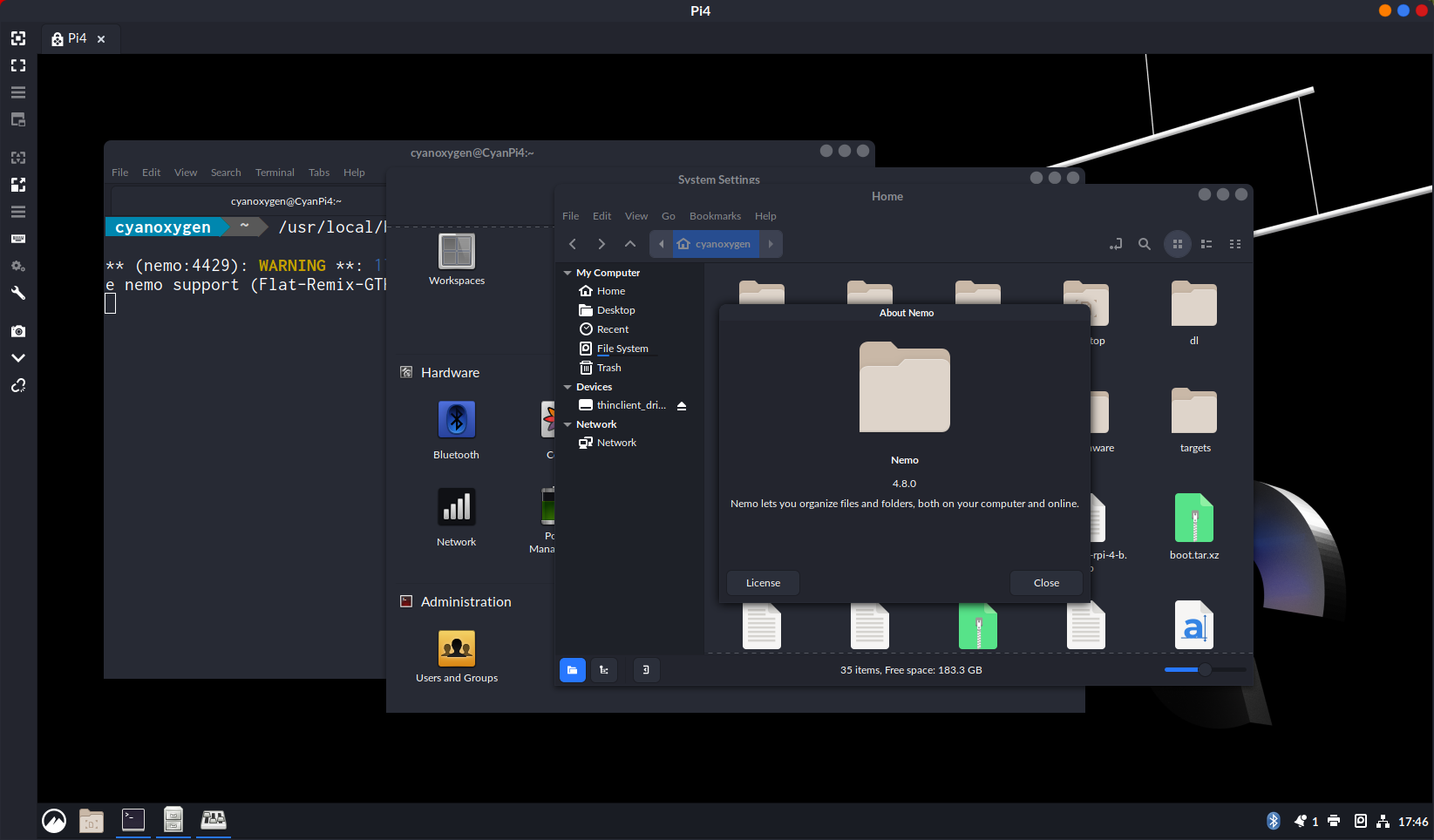Close the About Nemo dialog
1434x840 pixels.
click(x=1045, y=582)
